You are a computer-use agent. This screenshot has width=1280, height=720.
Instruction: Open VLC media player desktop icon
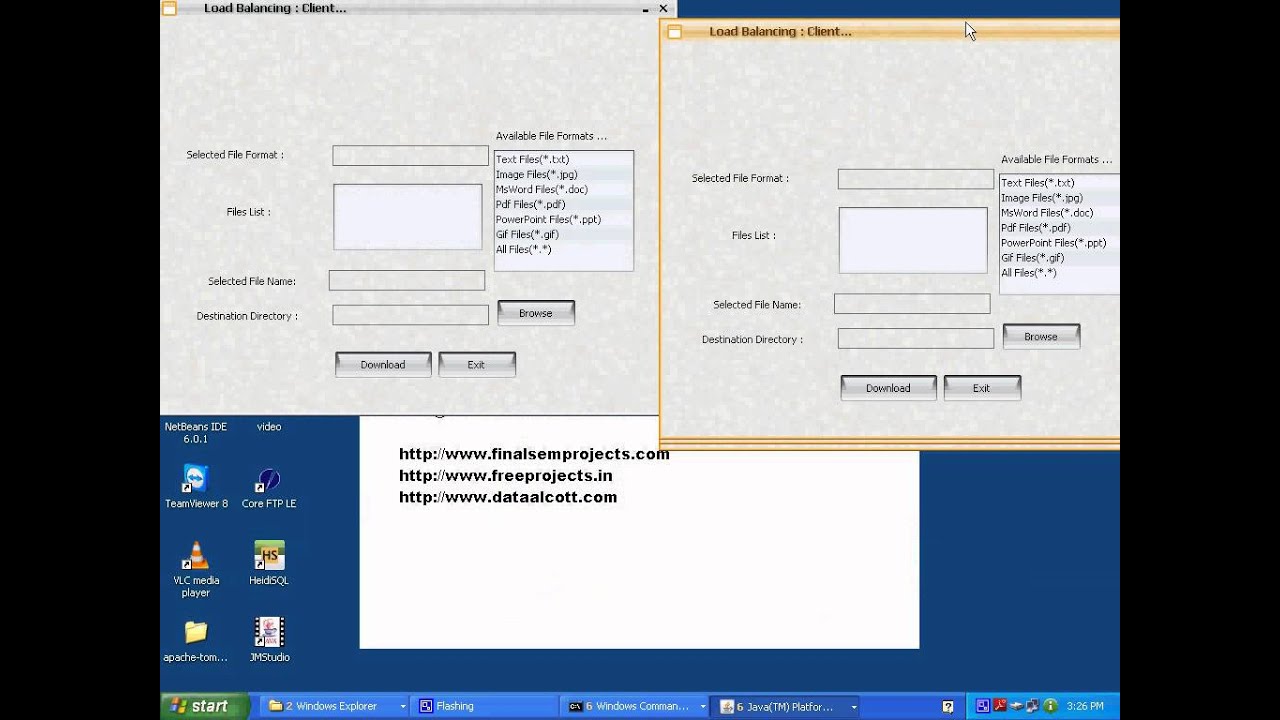196,569
